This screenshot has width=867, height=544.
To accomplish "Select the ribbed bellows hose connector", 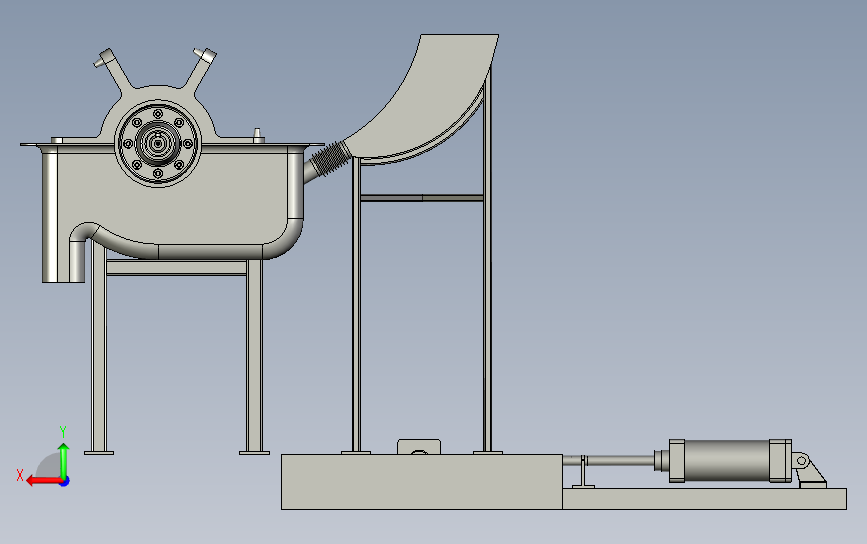I will pyautogui.click(x=331, y=159).
